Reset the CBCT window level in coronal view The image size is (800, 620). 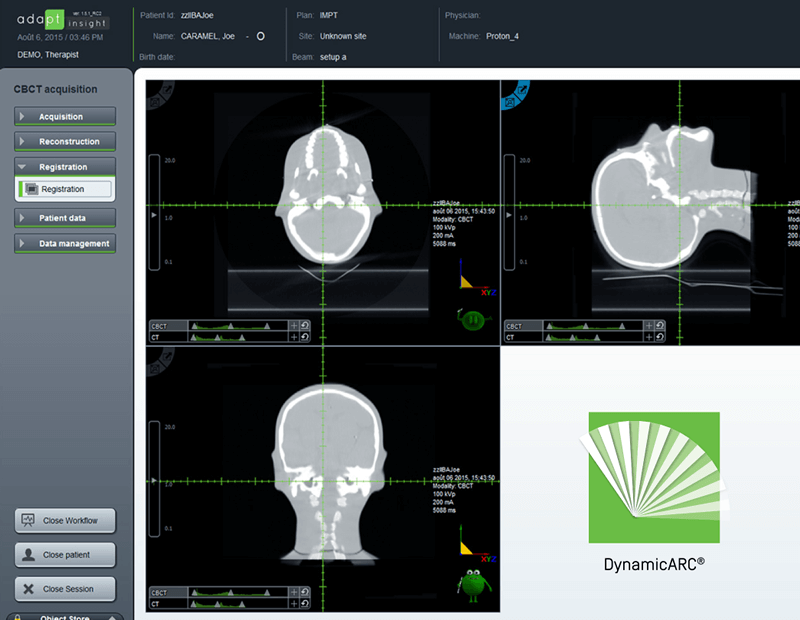[x=305, y=592]
